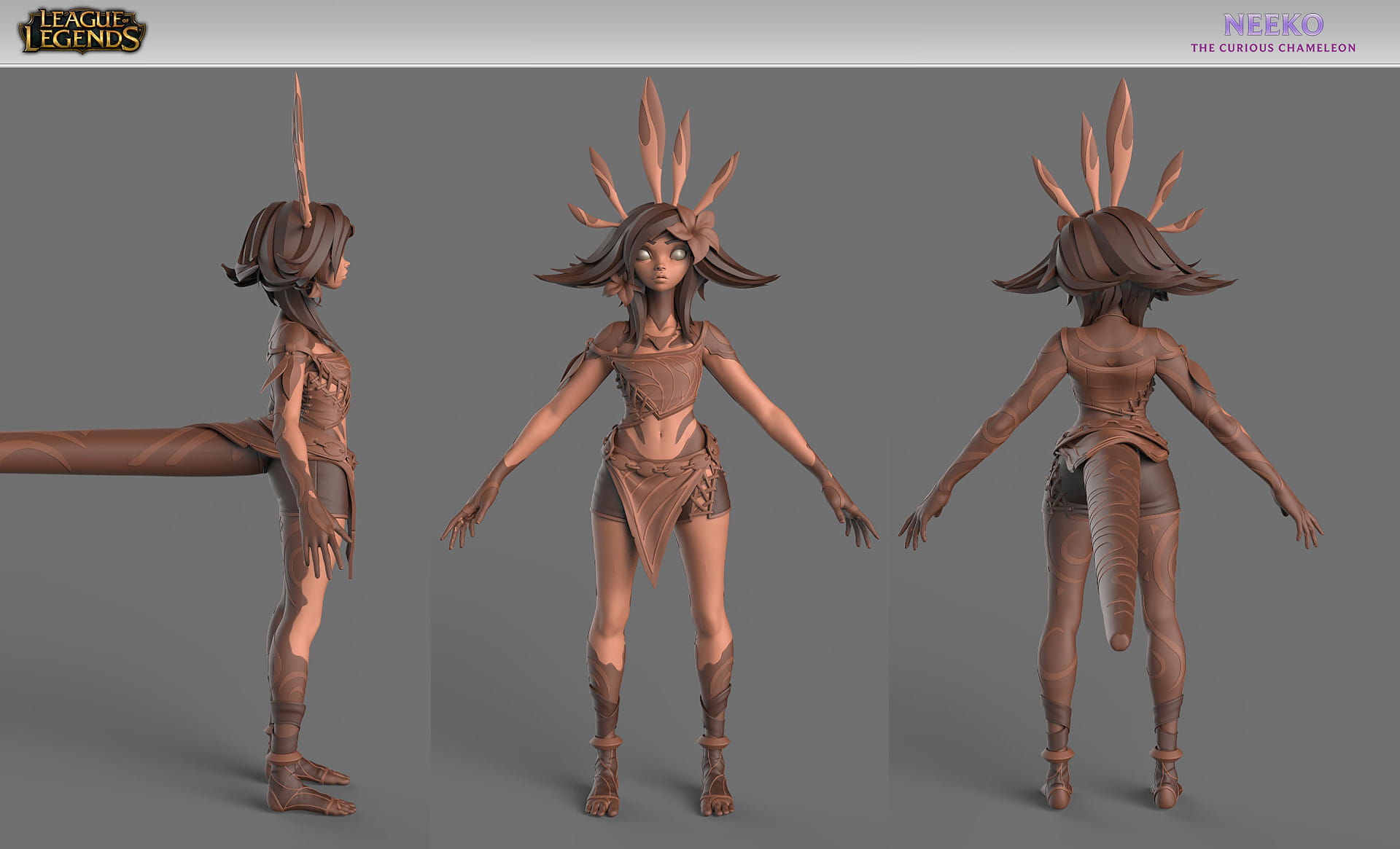Click the NEEKO title text

point(1273,26)
